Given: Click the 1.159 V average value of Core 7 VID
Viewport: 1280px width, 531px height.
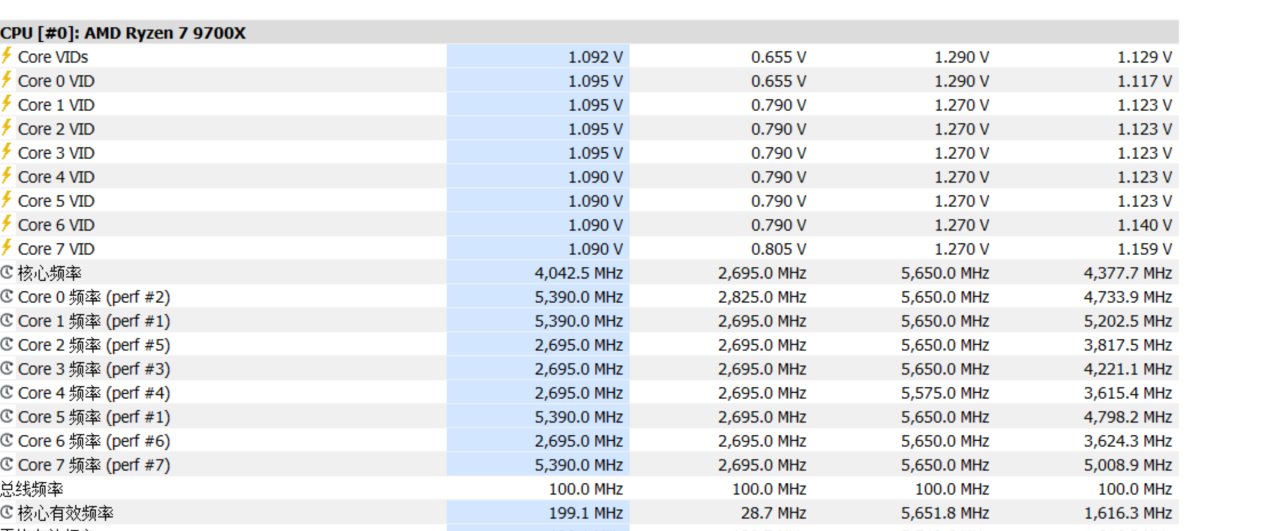Looking at the screenshot, I should [1145, 249].
